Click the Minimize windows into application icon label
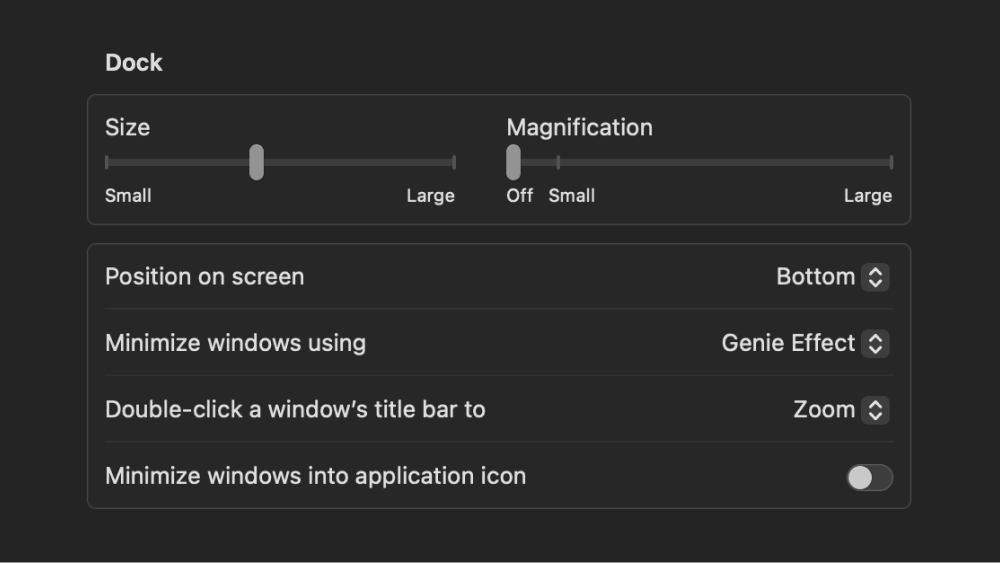Image resolution: width=1000 pixels, height=563 pixels. pos(316,476)
